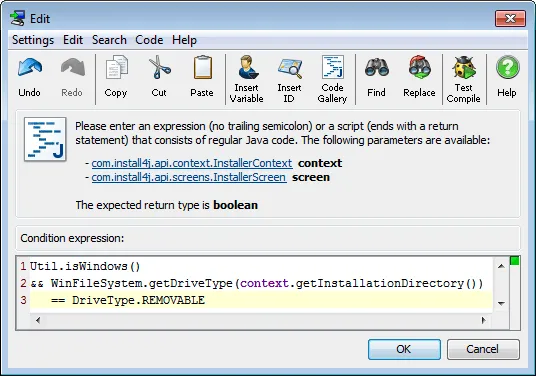Open the Code menu
This screenshot has height=376, width=536.
click(x=149, y=40)
